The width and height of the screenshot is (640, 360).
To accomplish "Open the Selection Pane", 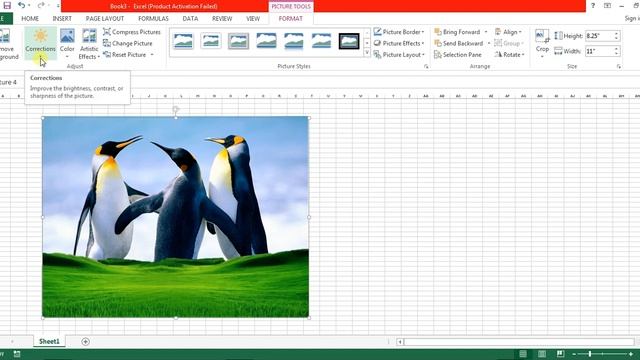I will 458,55.
